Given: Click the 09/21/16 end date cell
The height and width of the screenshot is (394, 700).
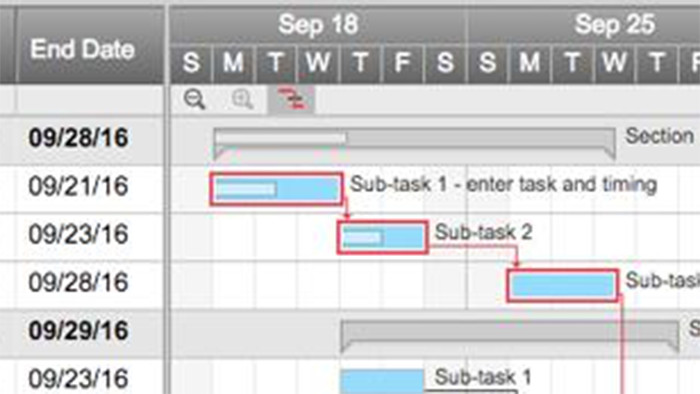Looking at the screenshot, I should point(79,186).
